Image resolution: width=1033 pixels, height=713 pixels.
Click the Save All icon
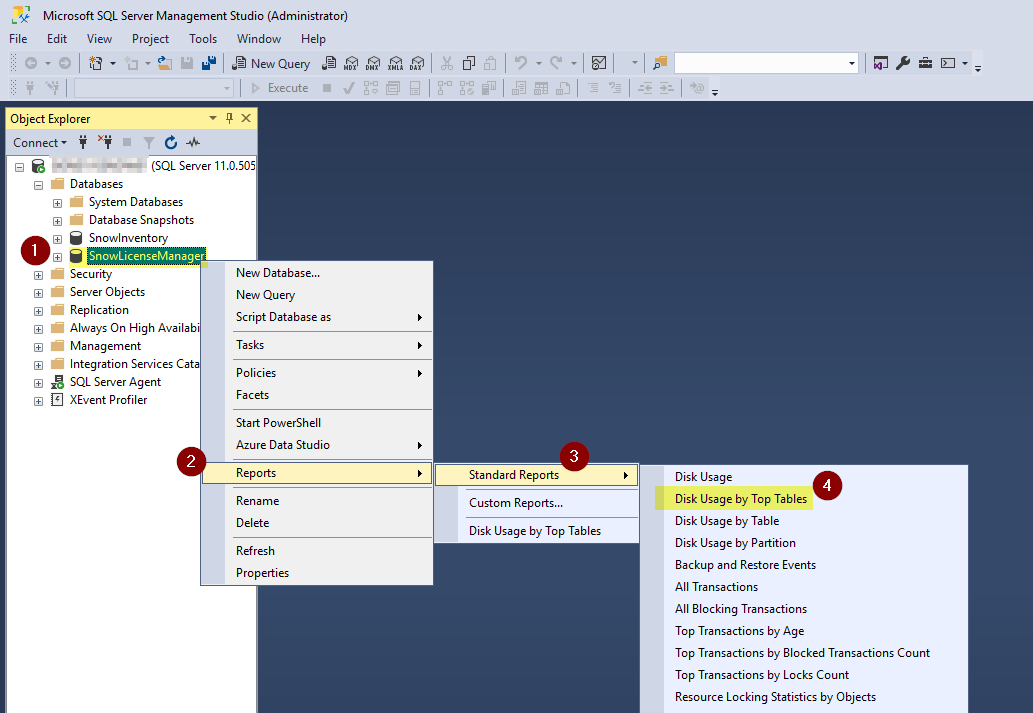click(209, 63)
